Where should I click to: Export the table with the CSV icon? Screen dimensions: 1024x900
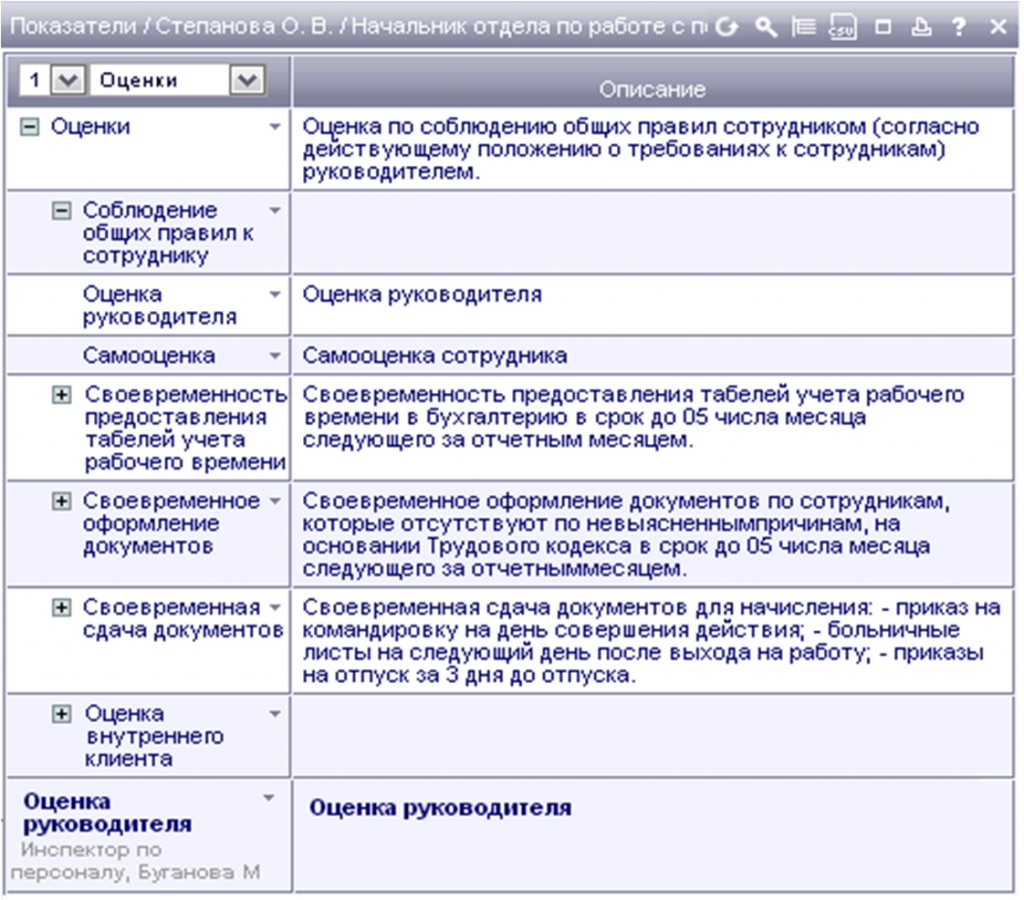[842, 27]
